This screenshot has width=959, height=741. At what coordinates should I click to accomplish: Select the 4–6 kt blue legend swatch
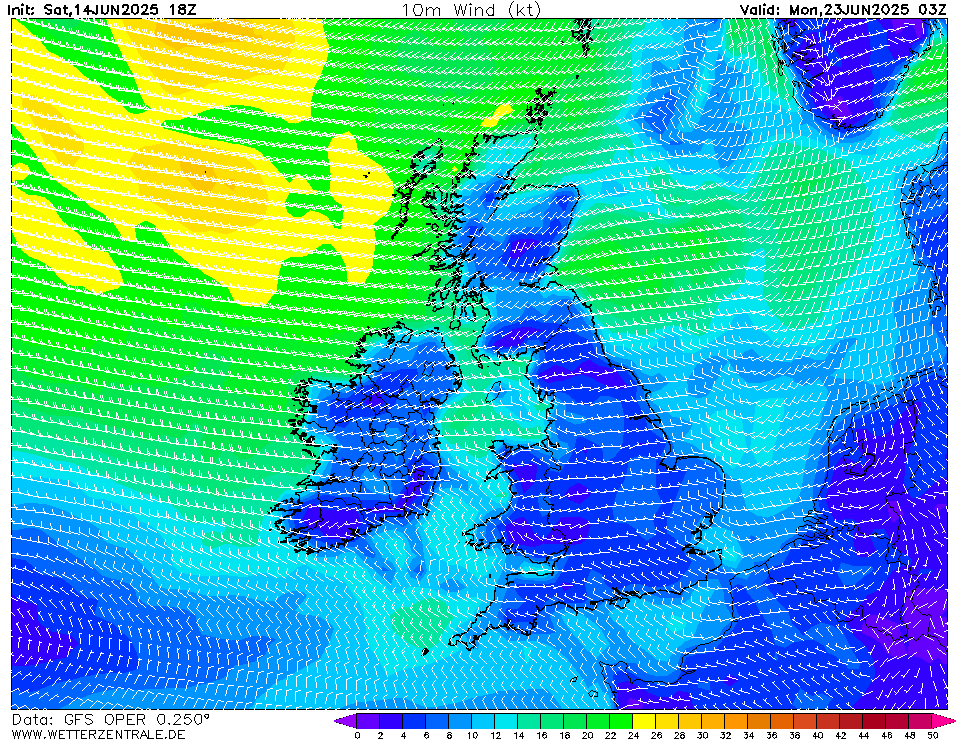click(x=415, y=720)
